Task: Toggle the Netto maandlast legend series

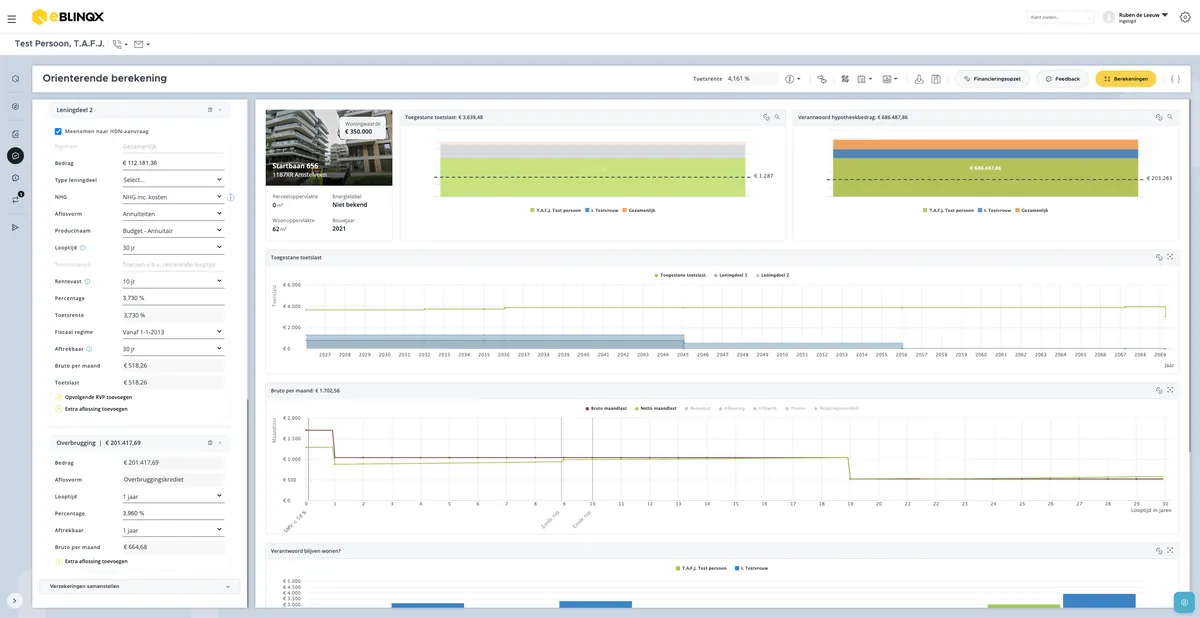Action: click(x=658, y=408)
